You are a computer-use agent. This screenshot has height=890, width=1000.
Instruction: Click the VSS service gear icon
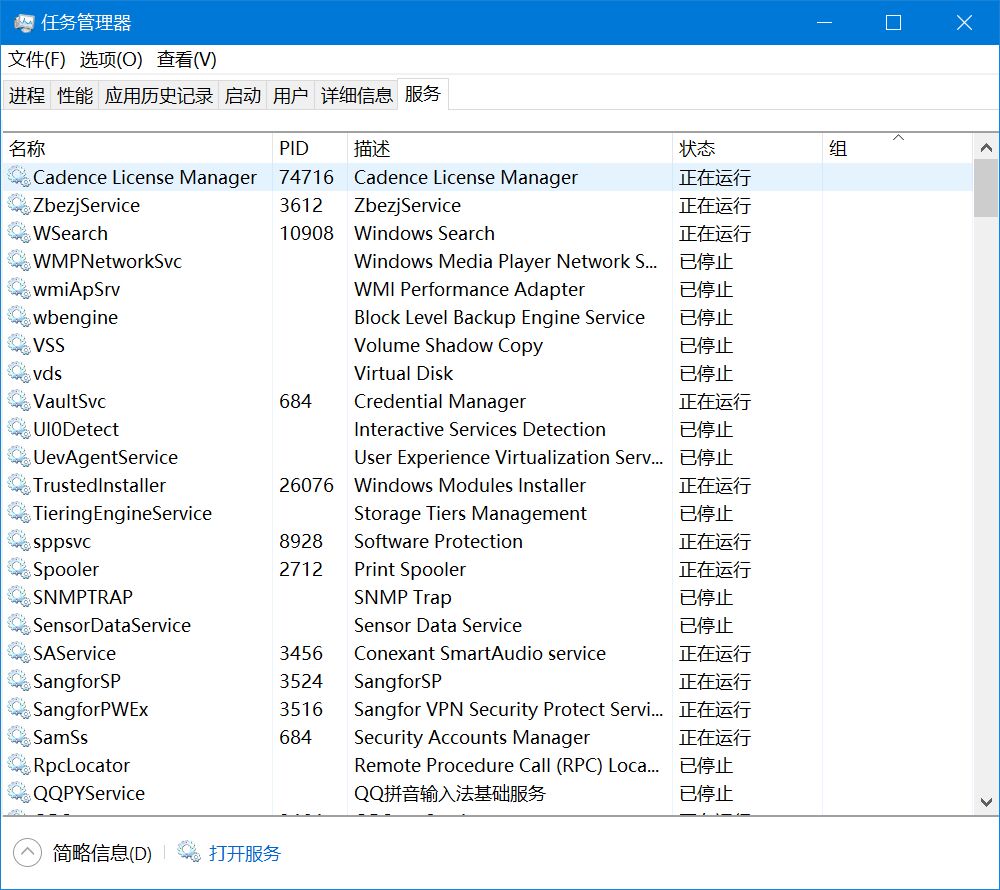[x=18, y=345]
